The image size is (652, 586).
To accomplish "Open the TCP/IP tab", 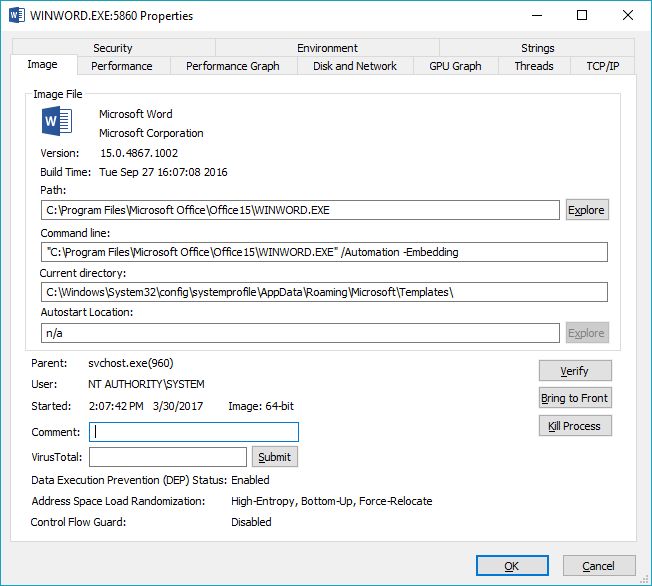I will tap(603, 66).
